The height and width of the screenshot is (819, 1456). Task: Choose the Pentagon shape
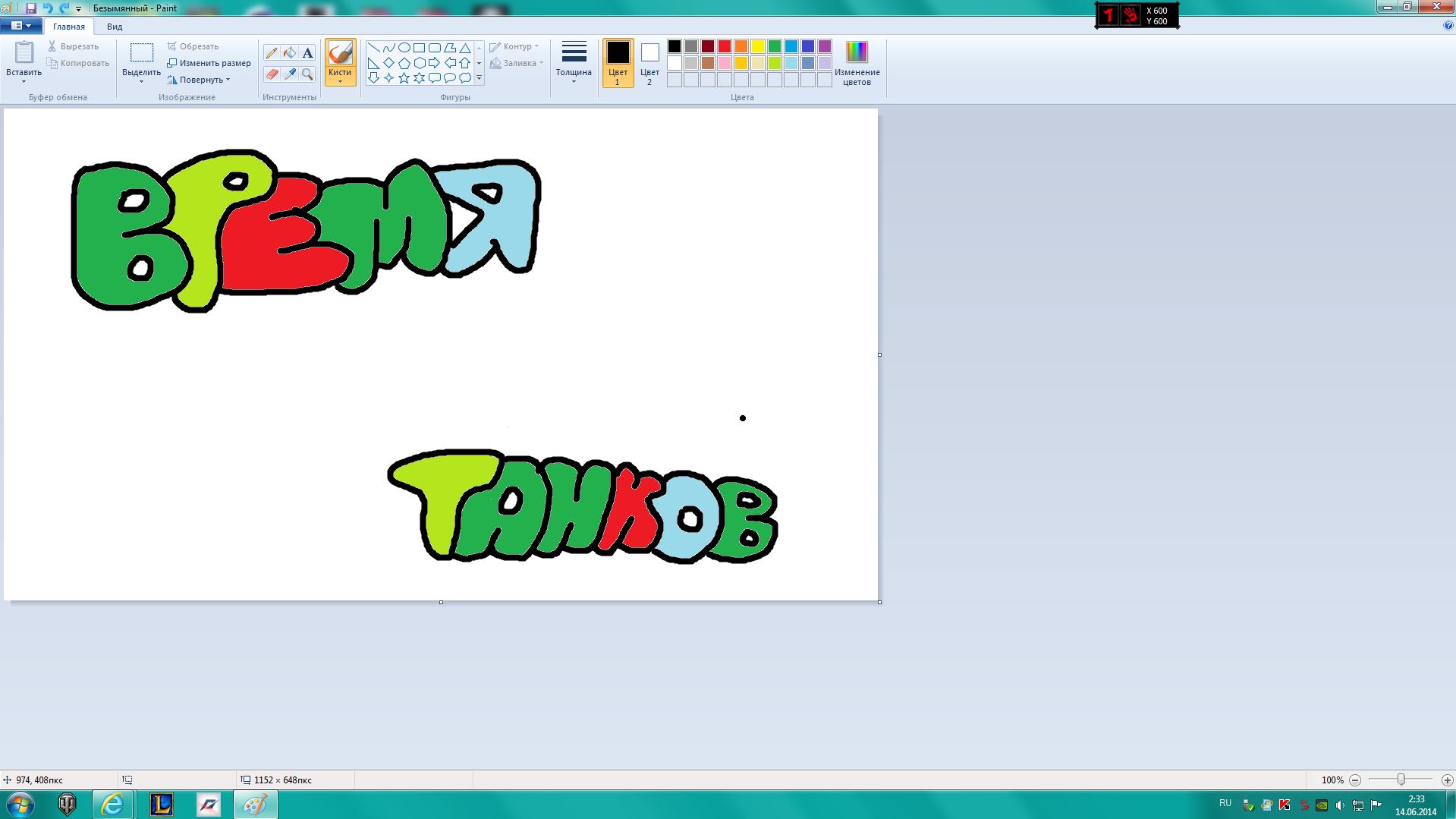pos(404,63)
